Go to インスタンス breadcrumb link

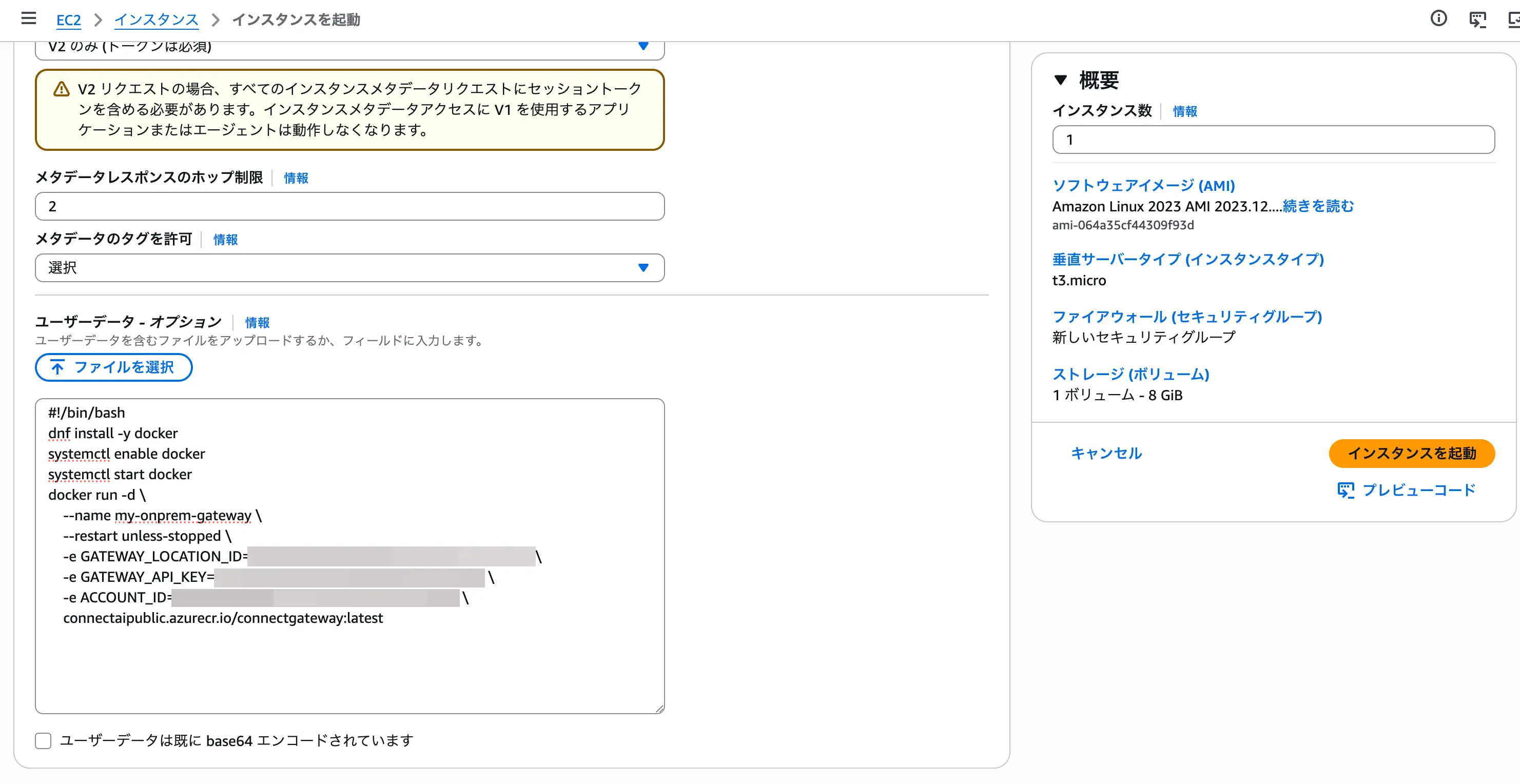click(157, 20)
